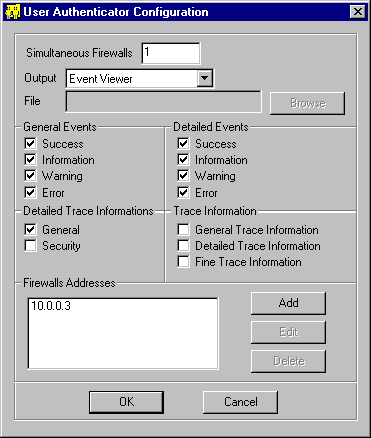The height and width of the screenshot is (438, 371).
Task: Uncheck Detailed Events Success checkbox
Action: [183, 144]
